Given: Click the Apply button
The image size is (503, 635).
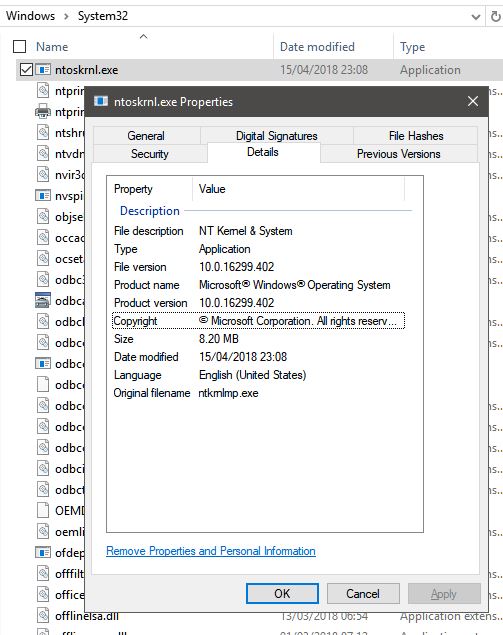Looking at the screenshot, I should coord(444,594).
